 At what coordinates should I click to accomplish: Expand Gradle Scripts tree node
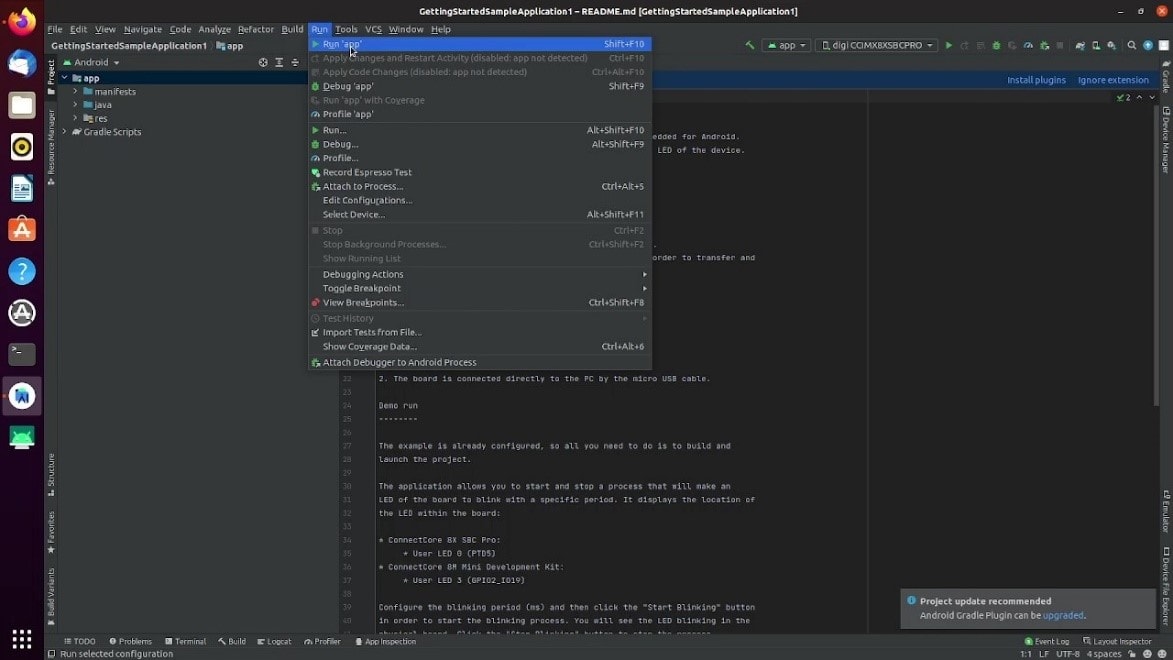(65, 132)
